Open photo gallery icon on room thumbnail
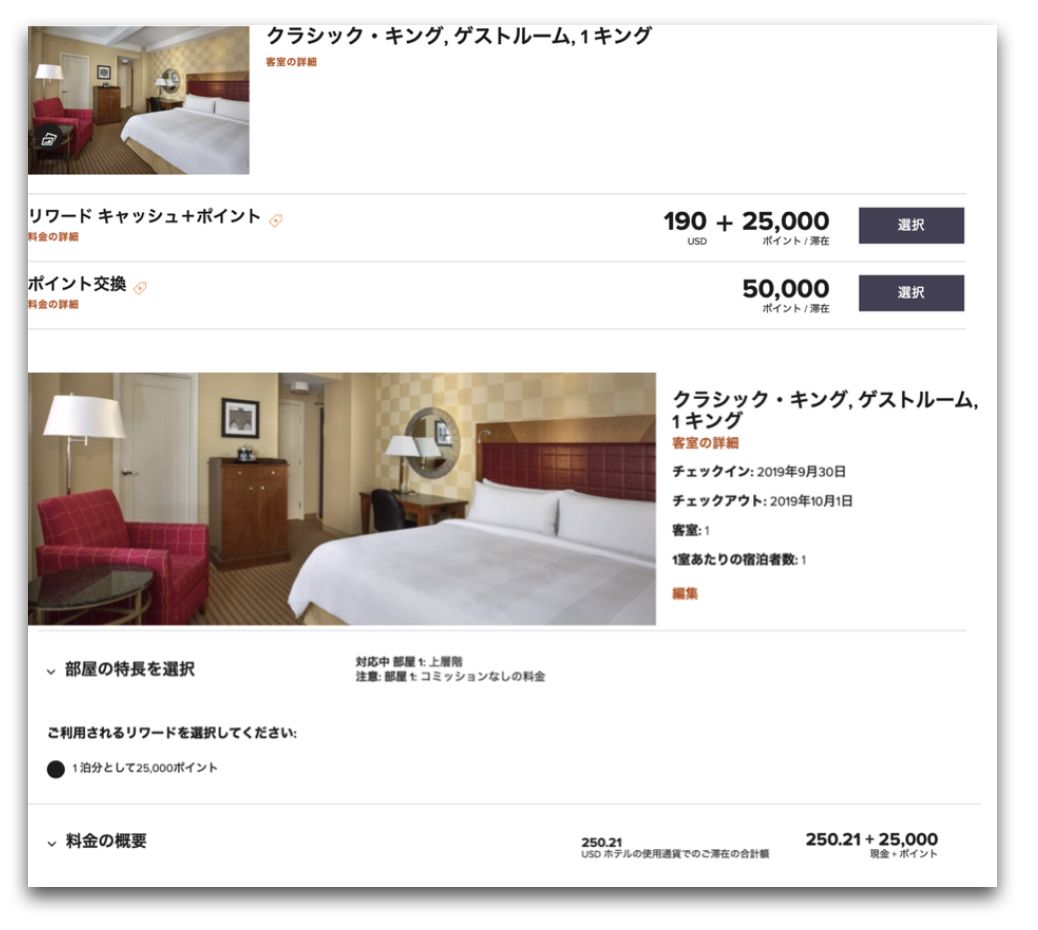Screen dimensions: 1038x930 point(50,138)
